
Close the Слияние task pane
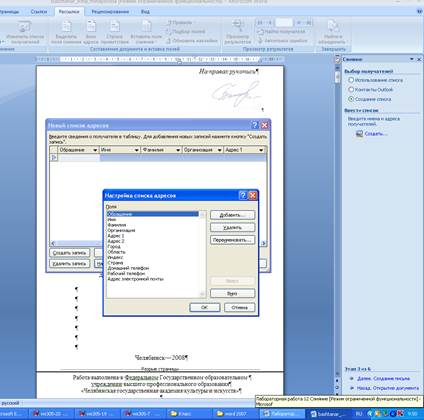click(419, 59)
